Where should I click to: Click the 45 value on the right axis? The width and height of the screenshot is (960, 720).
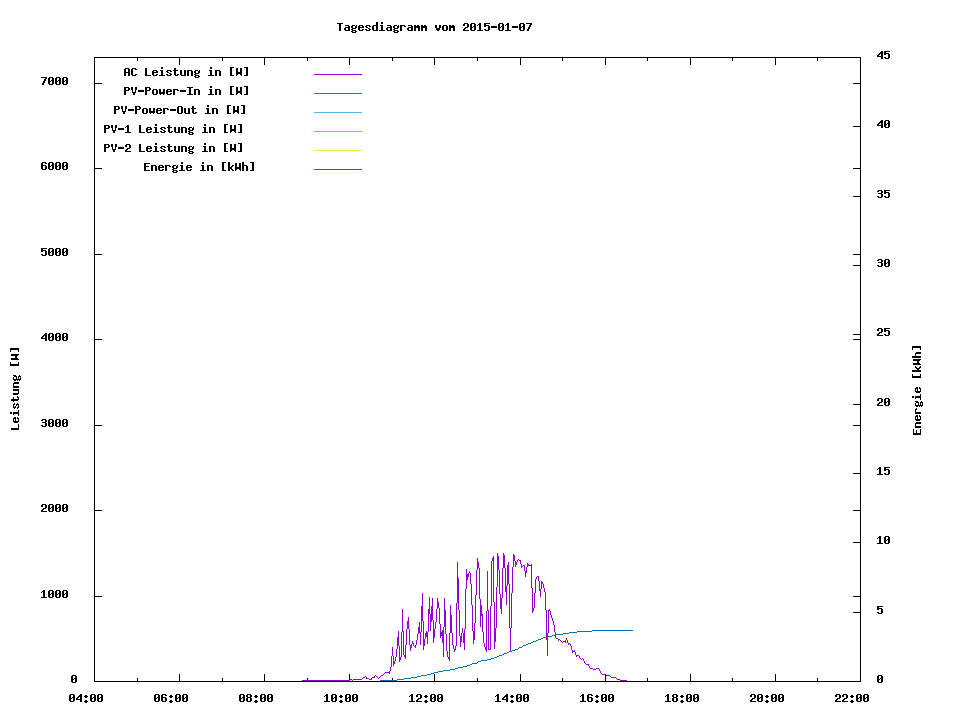(884, 55)
